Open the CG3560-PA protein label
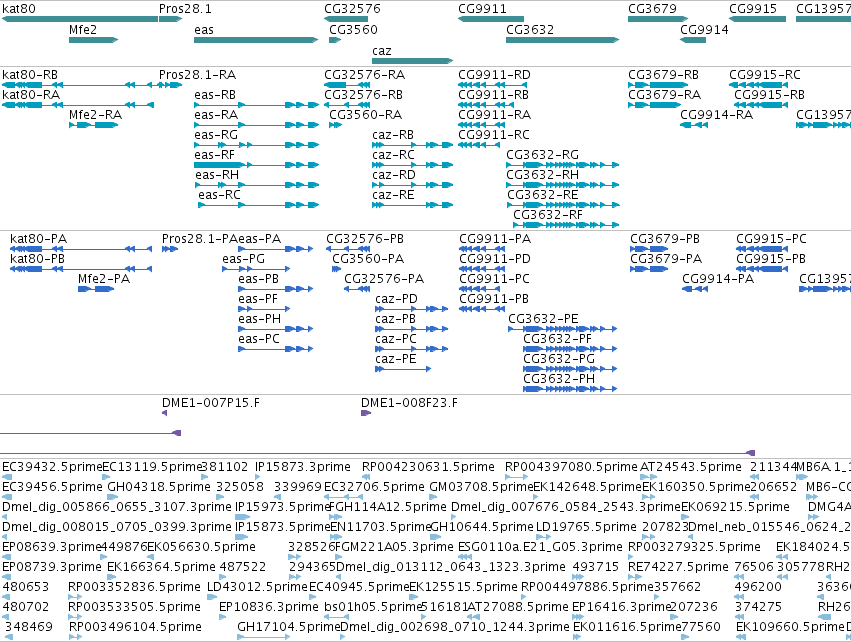 (x=369, y=259)
